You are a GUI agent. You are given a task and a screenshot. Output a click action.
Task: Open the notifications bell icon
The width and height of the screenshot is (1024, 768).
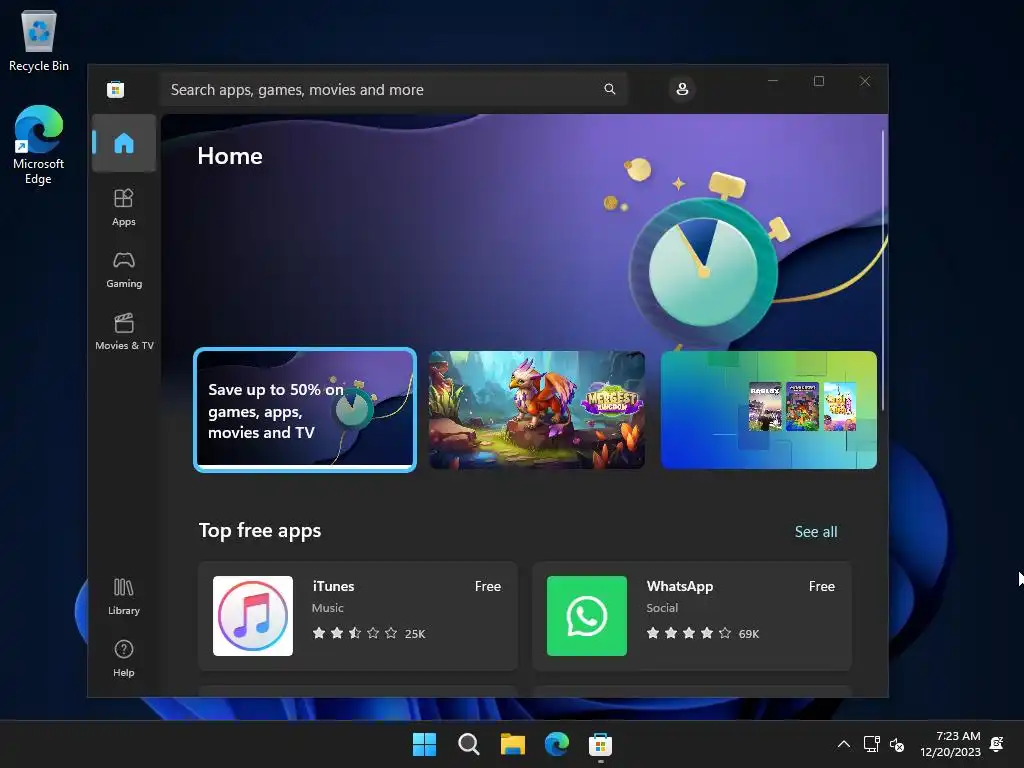pyautogui.click(x=997, y=744)
